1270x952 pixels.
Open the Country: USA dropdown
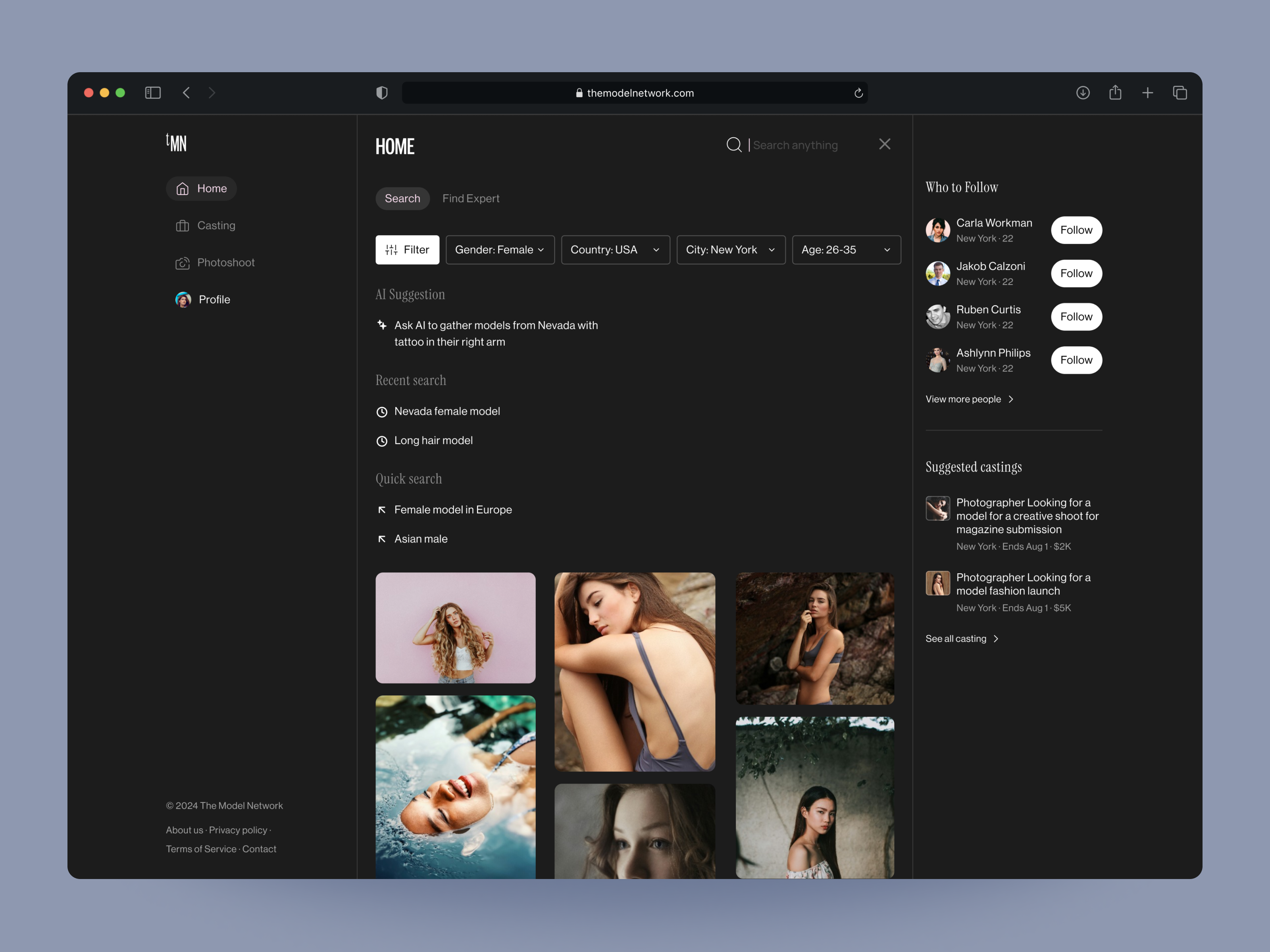pos(615,250)
